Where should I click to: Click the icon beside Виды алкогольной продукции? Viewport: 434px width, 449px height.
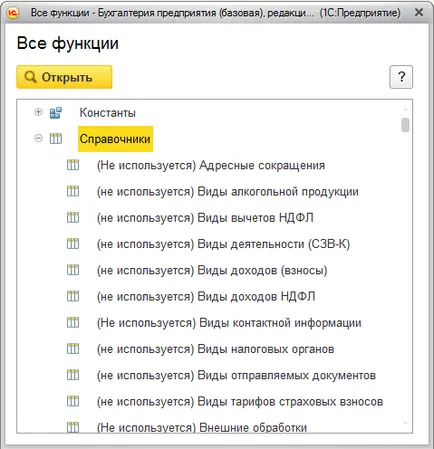73,191
